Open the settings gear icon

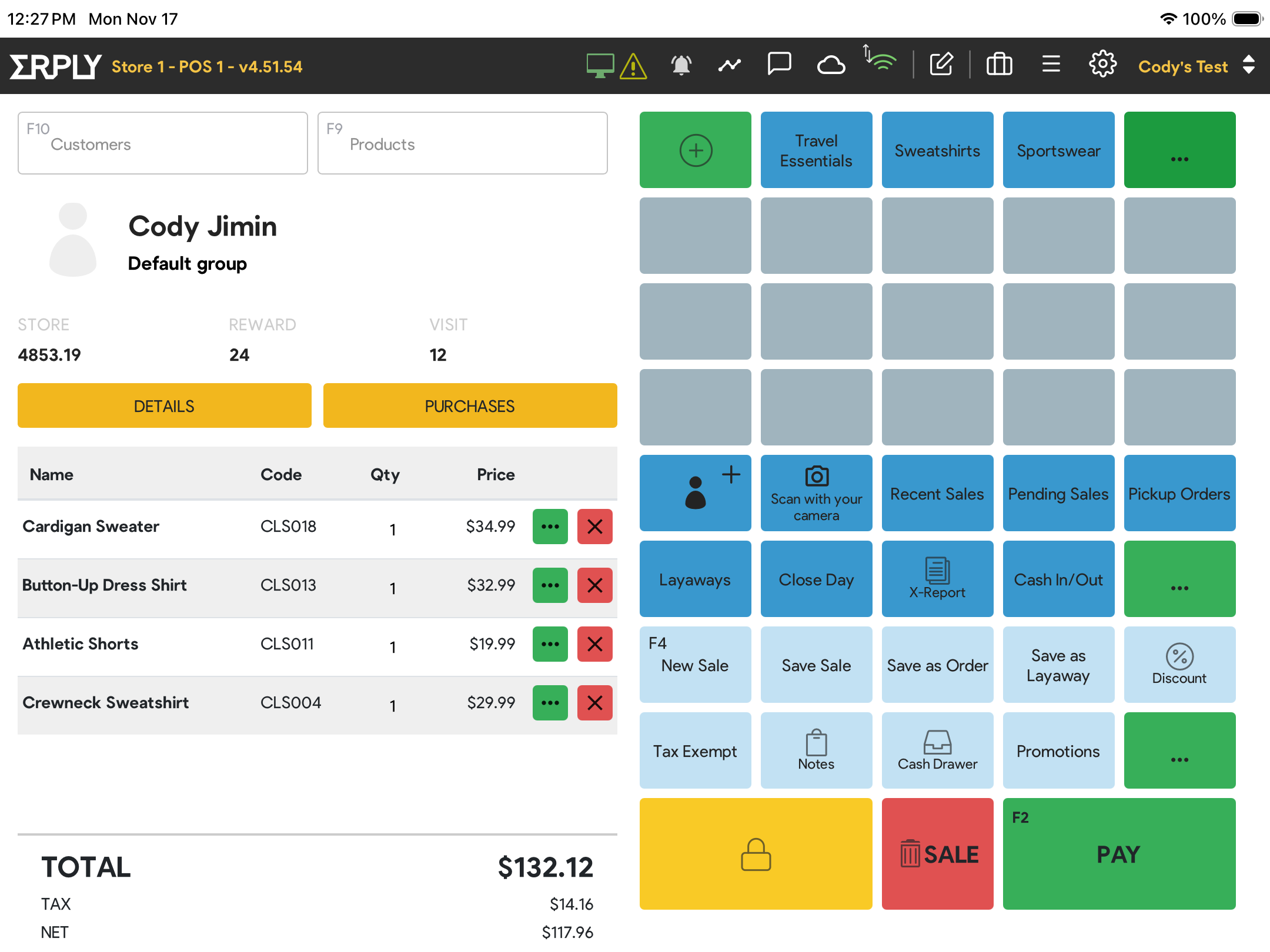tap(1102, 65)
